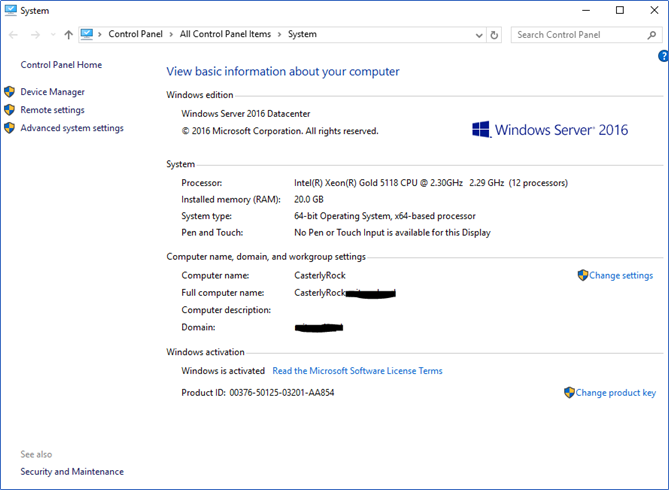Go up one level with Up arrow
Image resolution: width=669 pixels, height=490 pixels.
point(68,35)
